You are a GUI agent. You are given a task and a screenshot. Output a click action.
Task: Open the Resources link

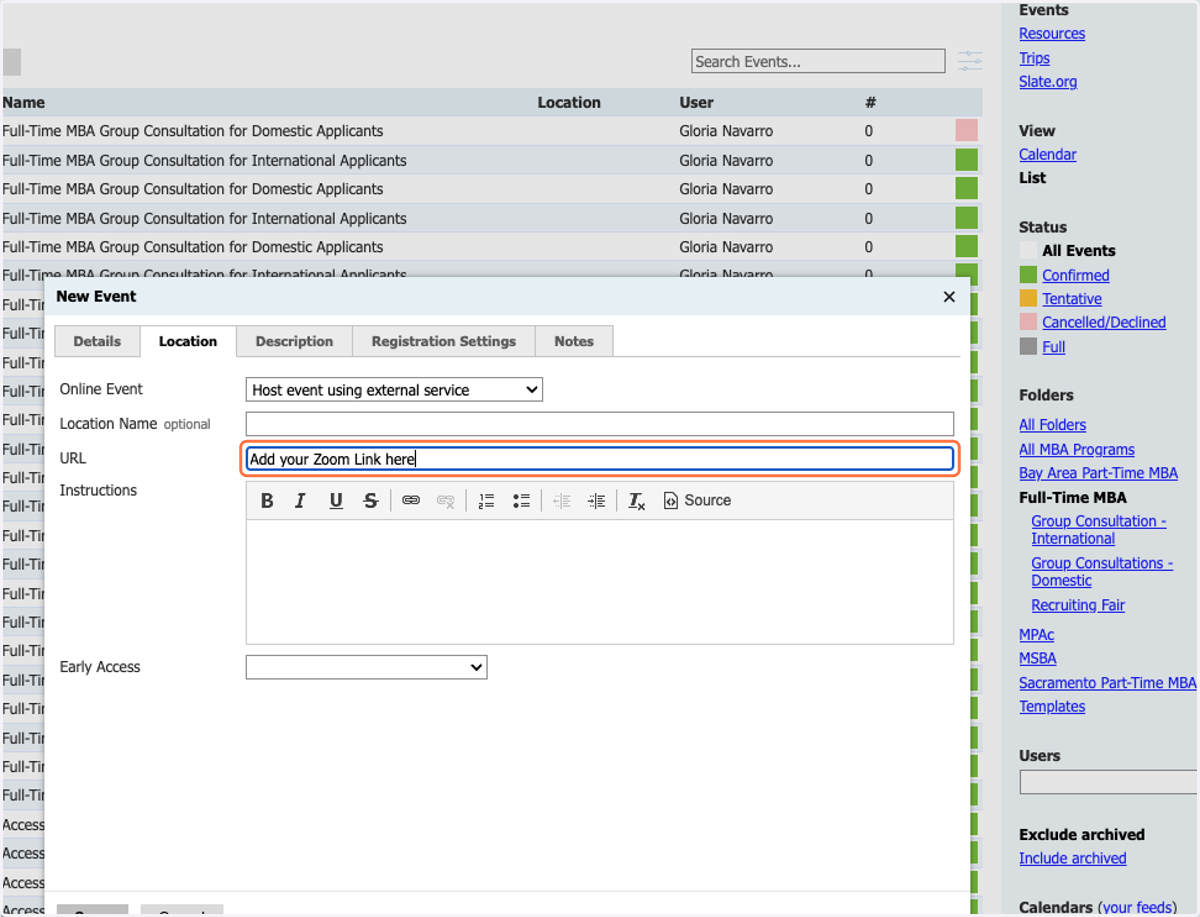point(1052,34)
